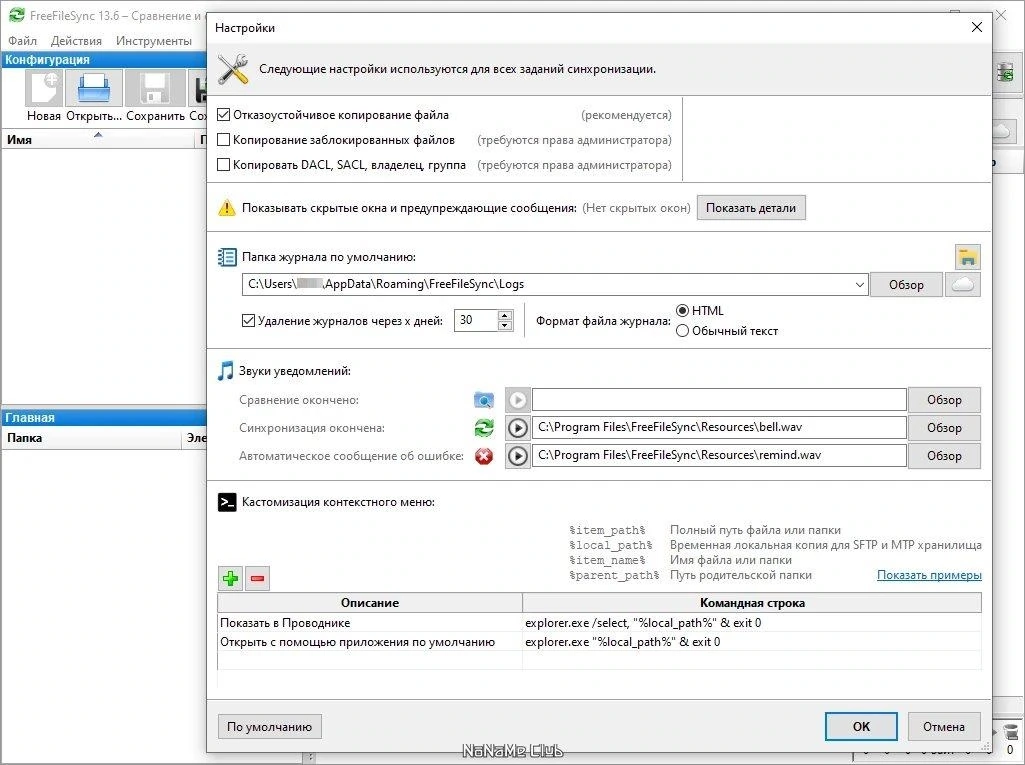Click the bell.wav sound path field
The image size is (1025, 765).
(x=719, y=428)
